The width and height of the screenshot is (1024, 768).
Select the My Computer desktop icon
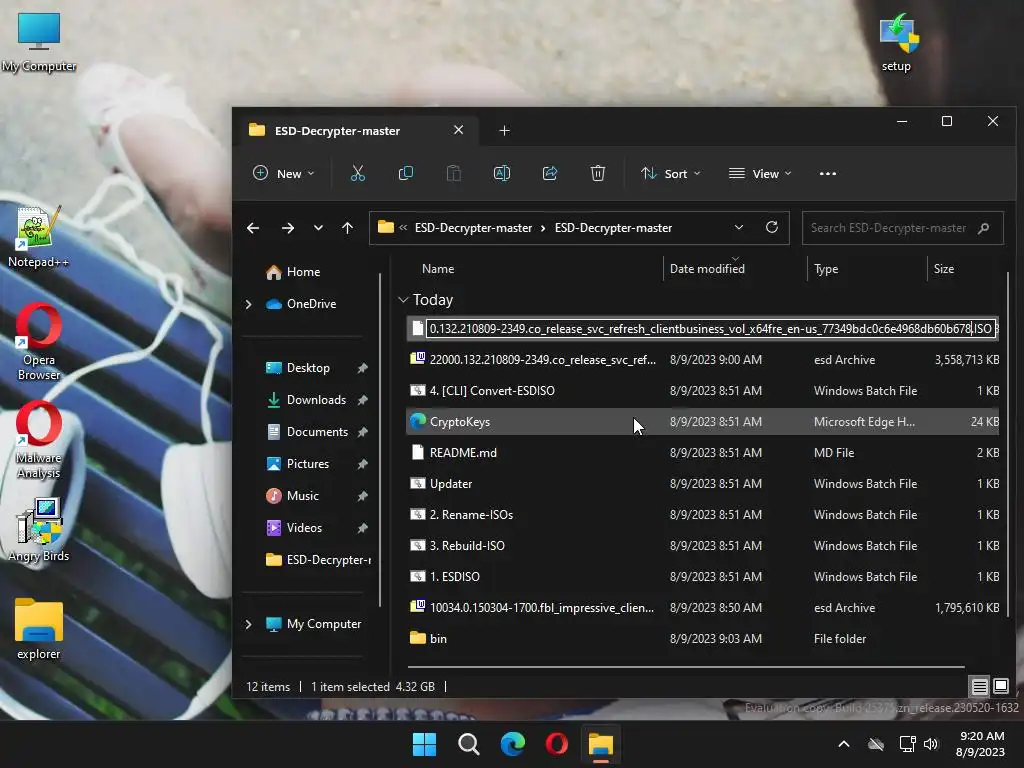coord(39,42)
